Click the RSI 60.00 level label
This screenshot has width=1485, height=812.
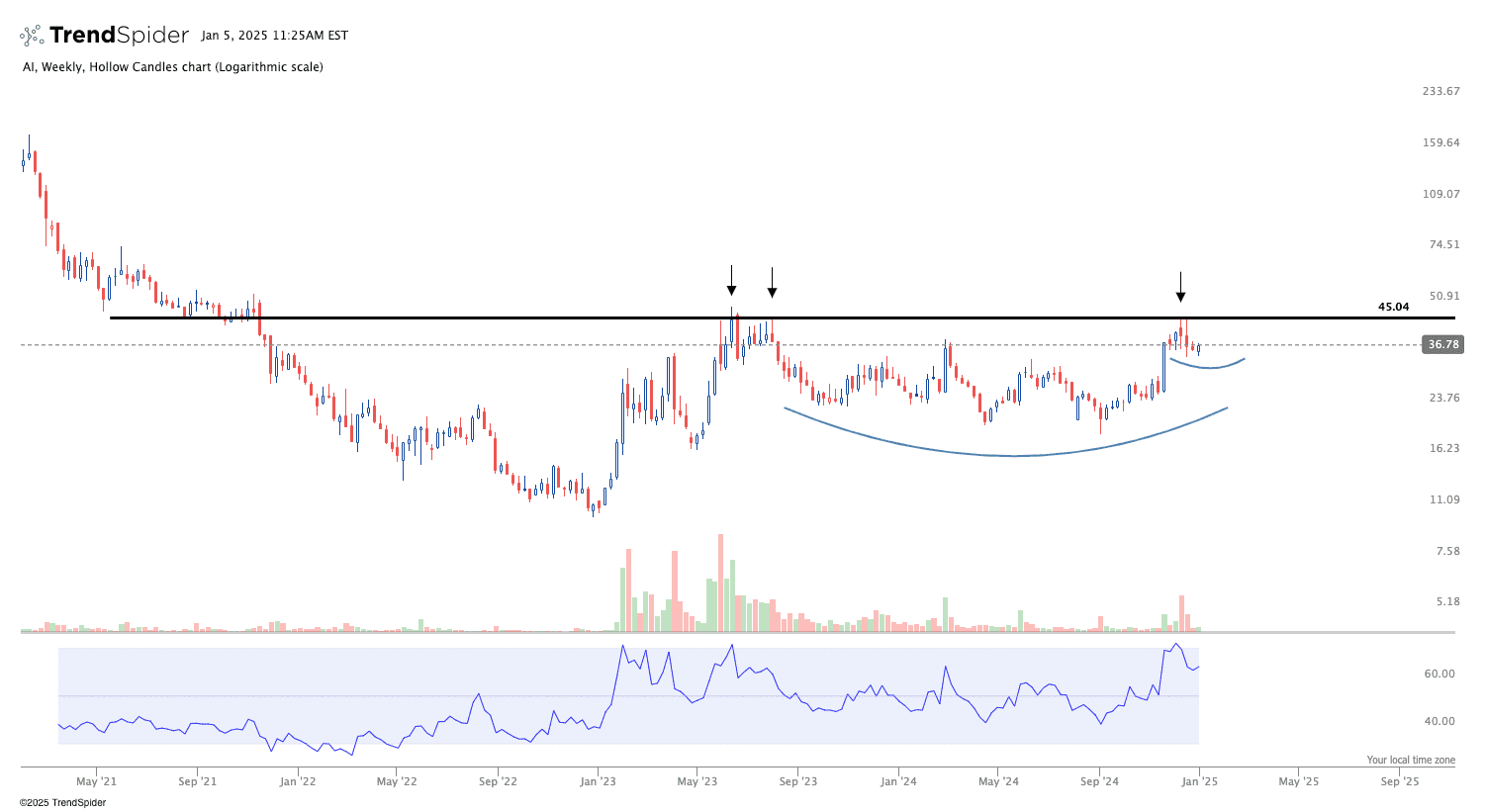[x=1439, y=674]
